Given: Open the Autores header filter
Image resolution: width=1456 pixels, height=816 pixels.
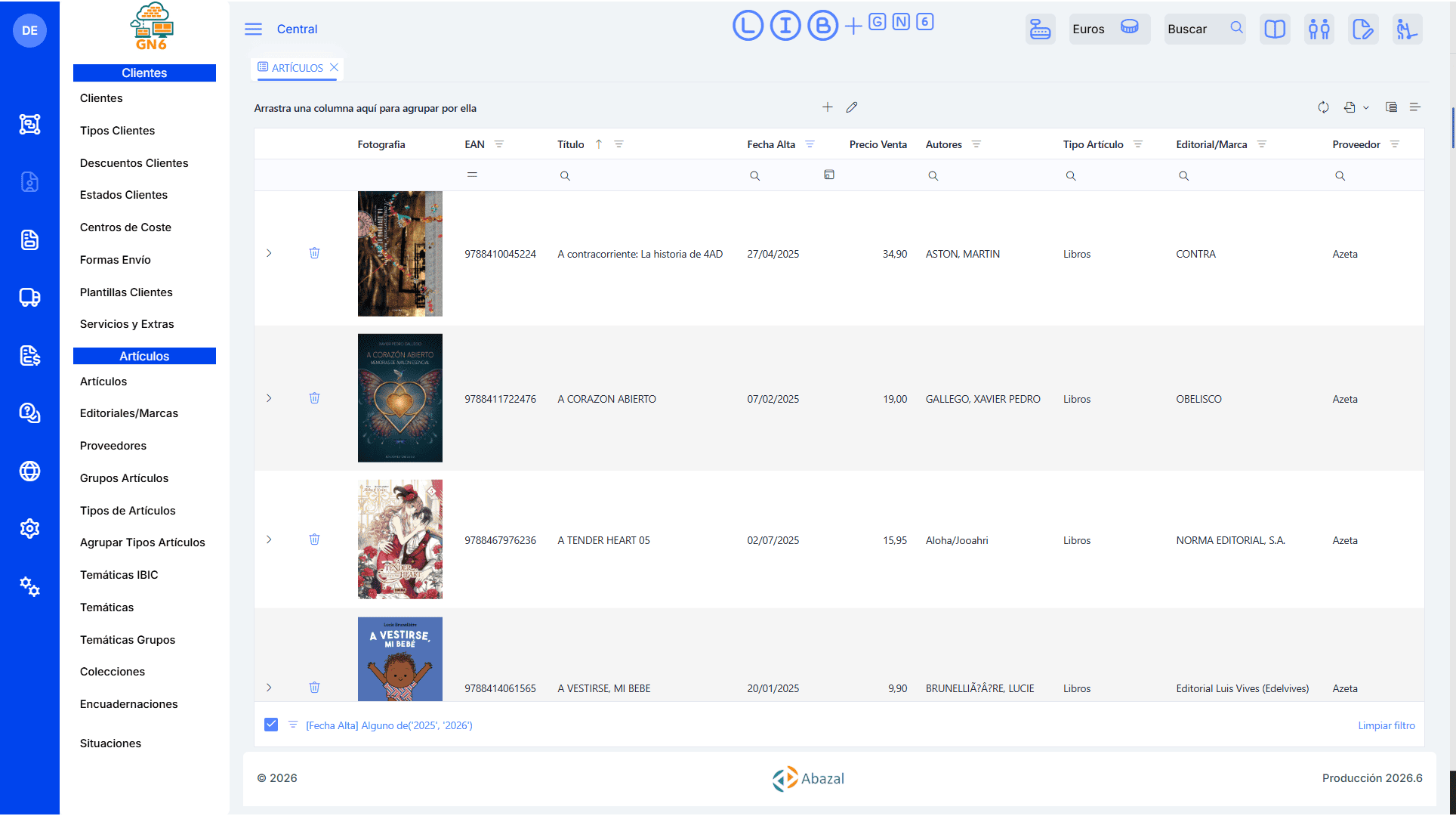Looking at the screenshot, I should (x=976, y=144).
